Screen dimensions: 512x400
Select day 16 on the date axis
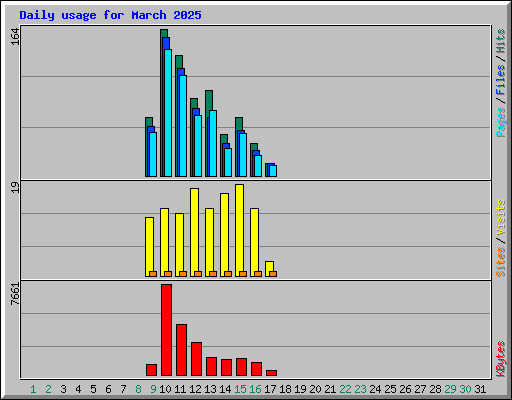(x=255, y=389)
